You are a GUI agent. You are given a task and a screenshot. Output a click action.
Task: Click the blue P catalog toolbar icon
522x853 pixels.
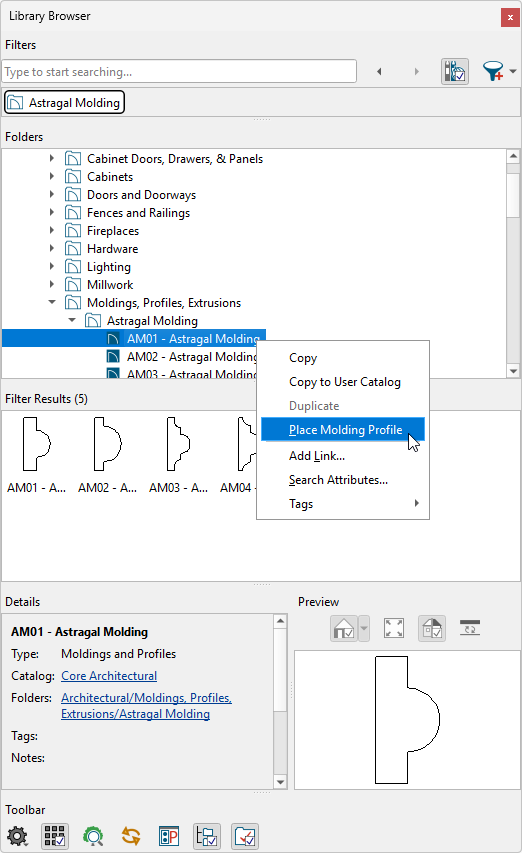(169, 836)
